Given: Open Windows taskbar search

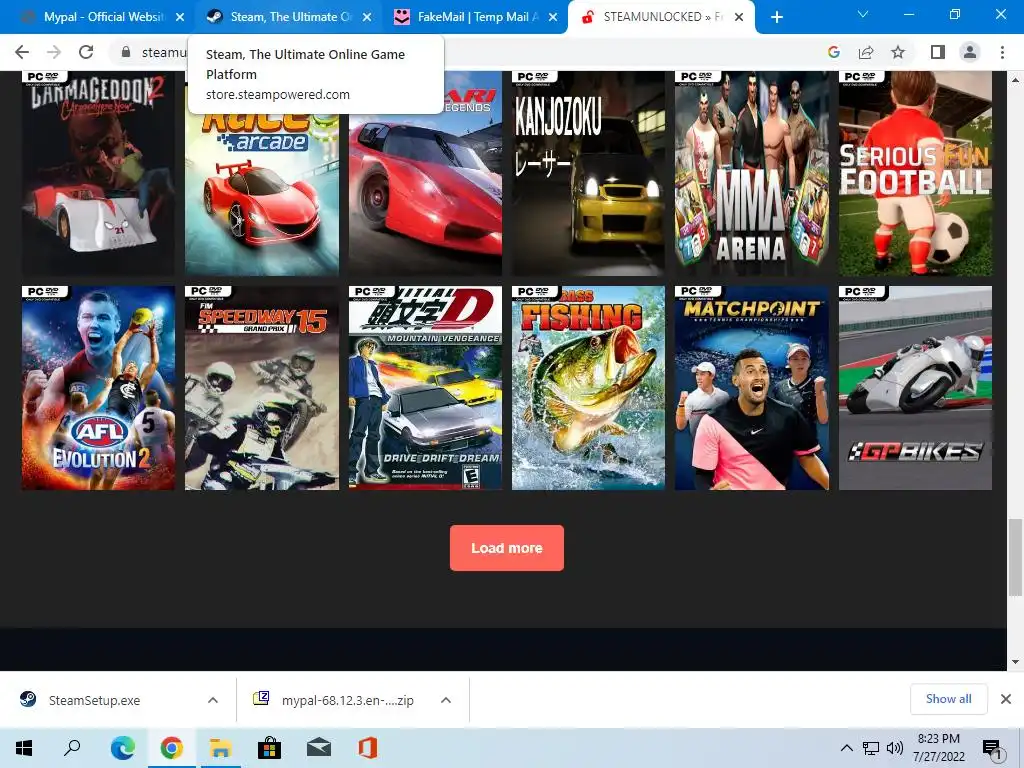Looking at the screenshot, I should point(72,748).
